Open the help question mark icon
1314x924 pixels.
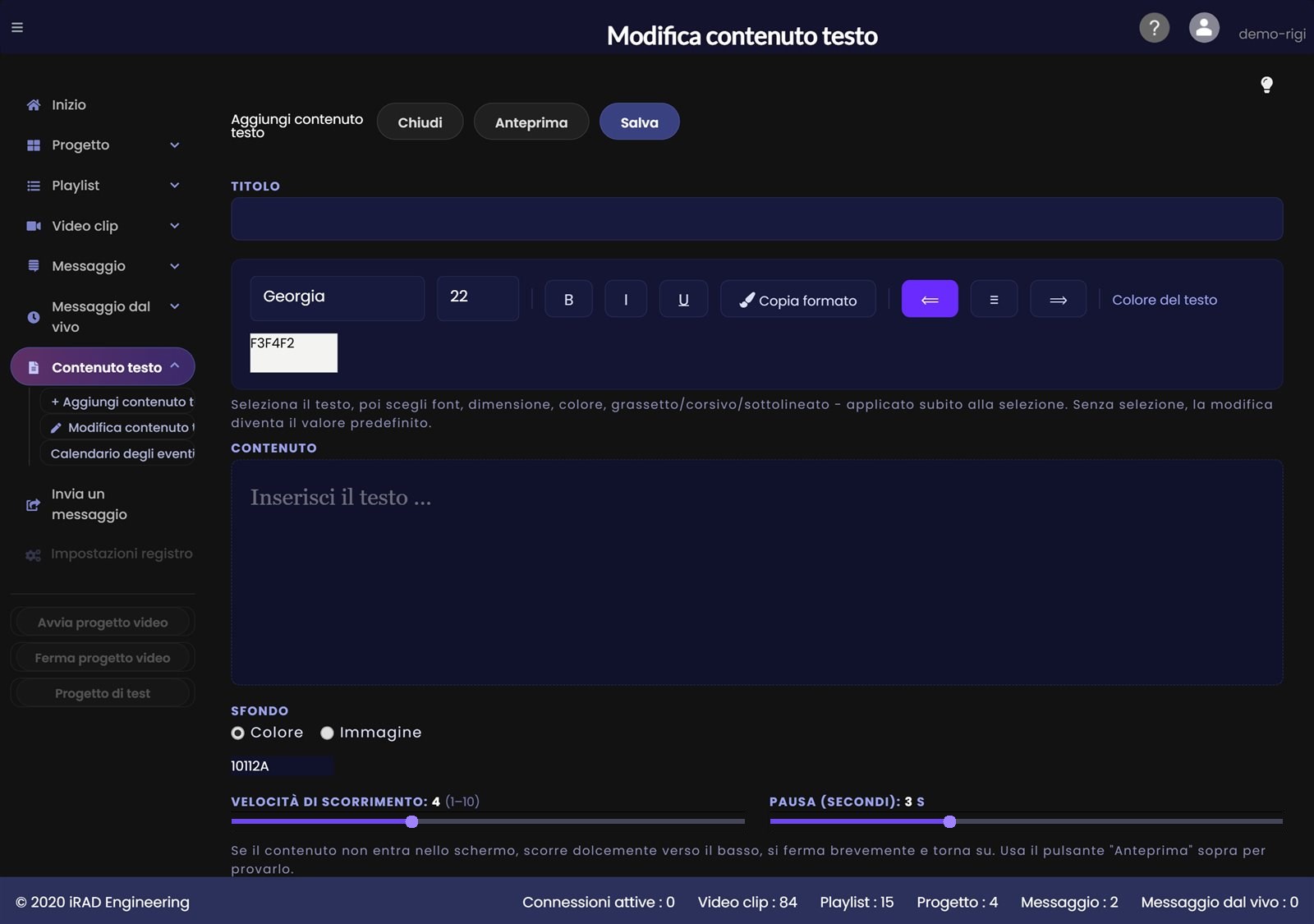pos(1154,28)
